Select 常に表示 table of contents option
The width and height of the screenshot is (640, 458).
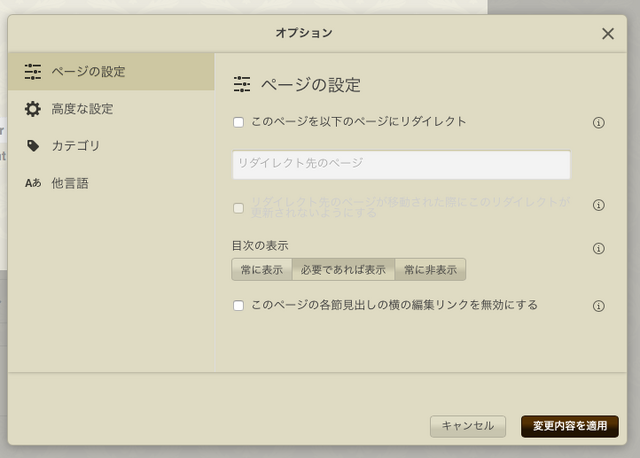click(x=262, y=269)
